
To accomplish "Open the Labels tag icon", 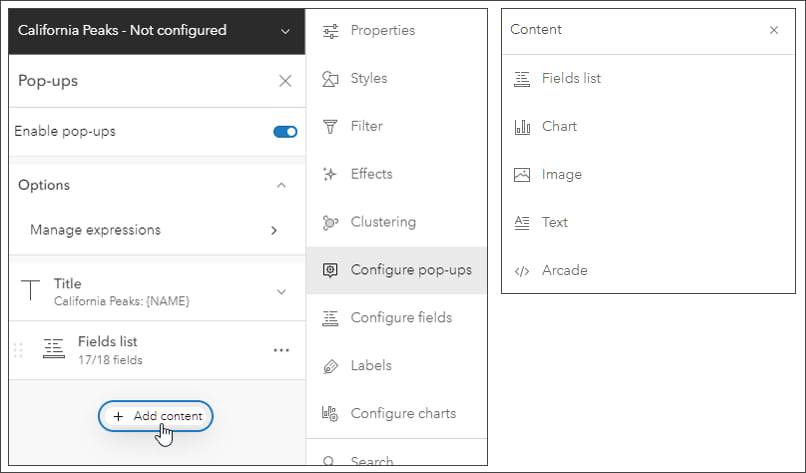I will pos(330,366).
